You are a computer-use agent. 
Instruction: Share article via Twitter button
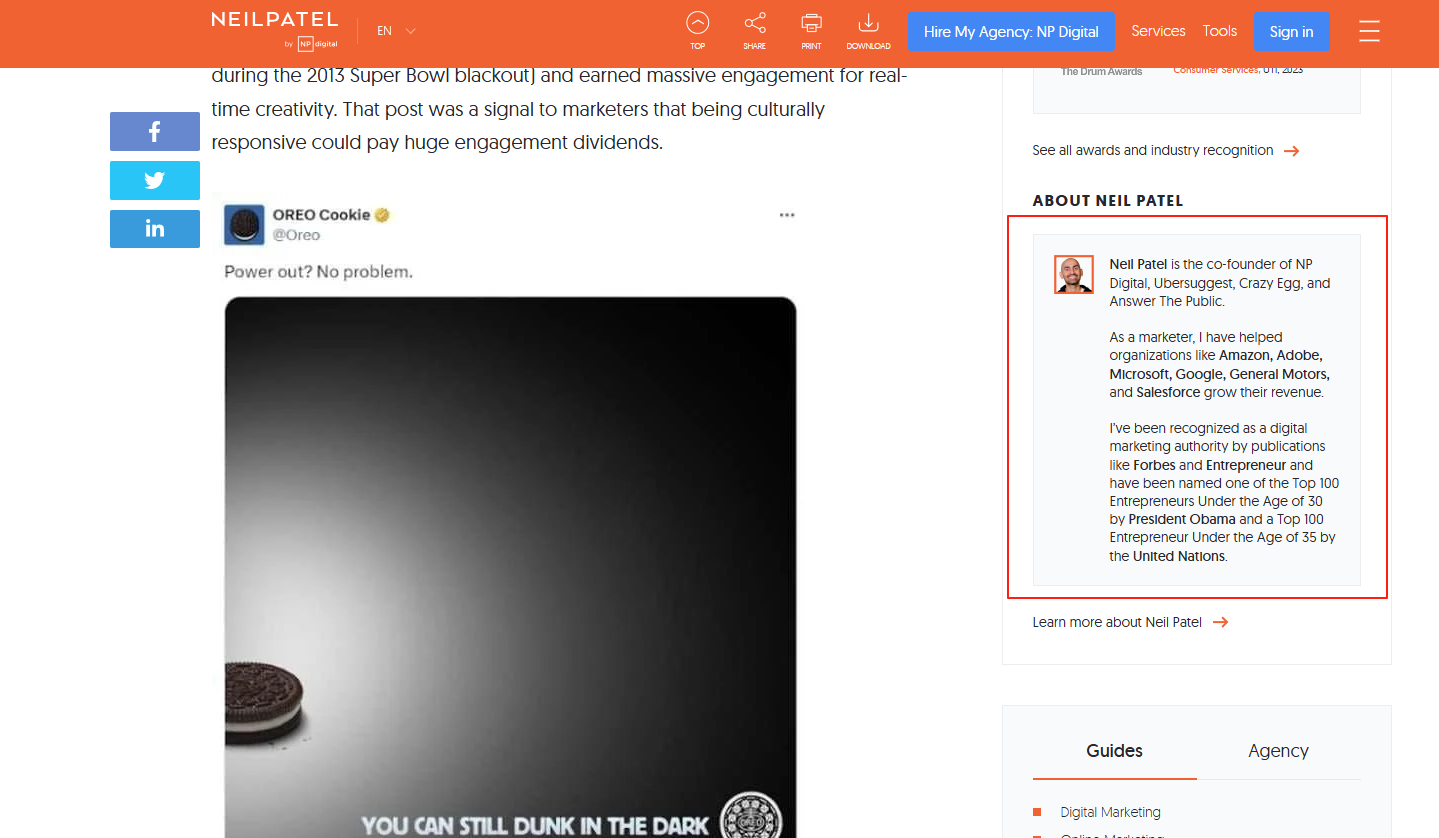pyautogui.click(x=155, y=180)
